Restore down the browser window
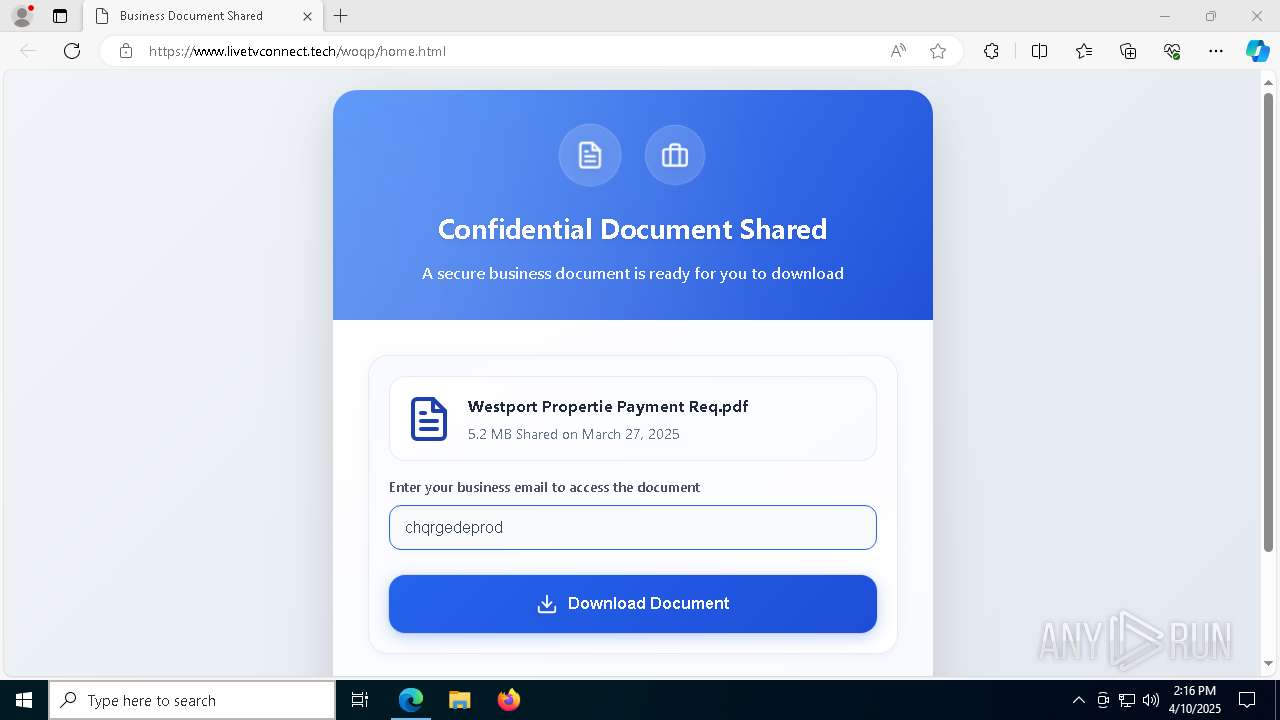The width and height of the screenshot is (1280, 720). (x=1211, y=16)
